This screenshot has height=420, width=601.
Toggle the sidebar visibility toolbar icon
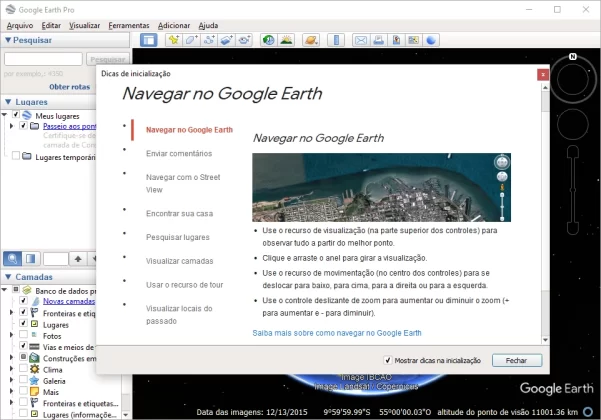pyautogui.click(x=149, y=40)
